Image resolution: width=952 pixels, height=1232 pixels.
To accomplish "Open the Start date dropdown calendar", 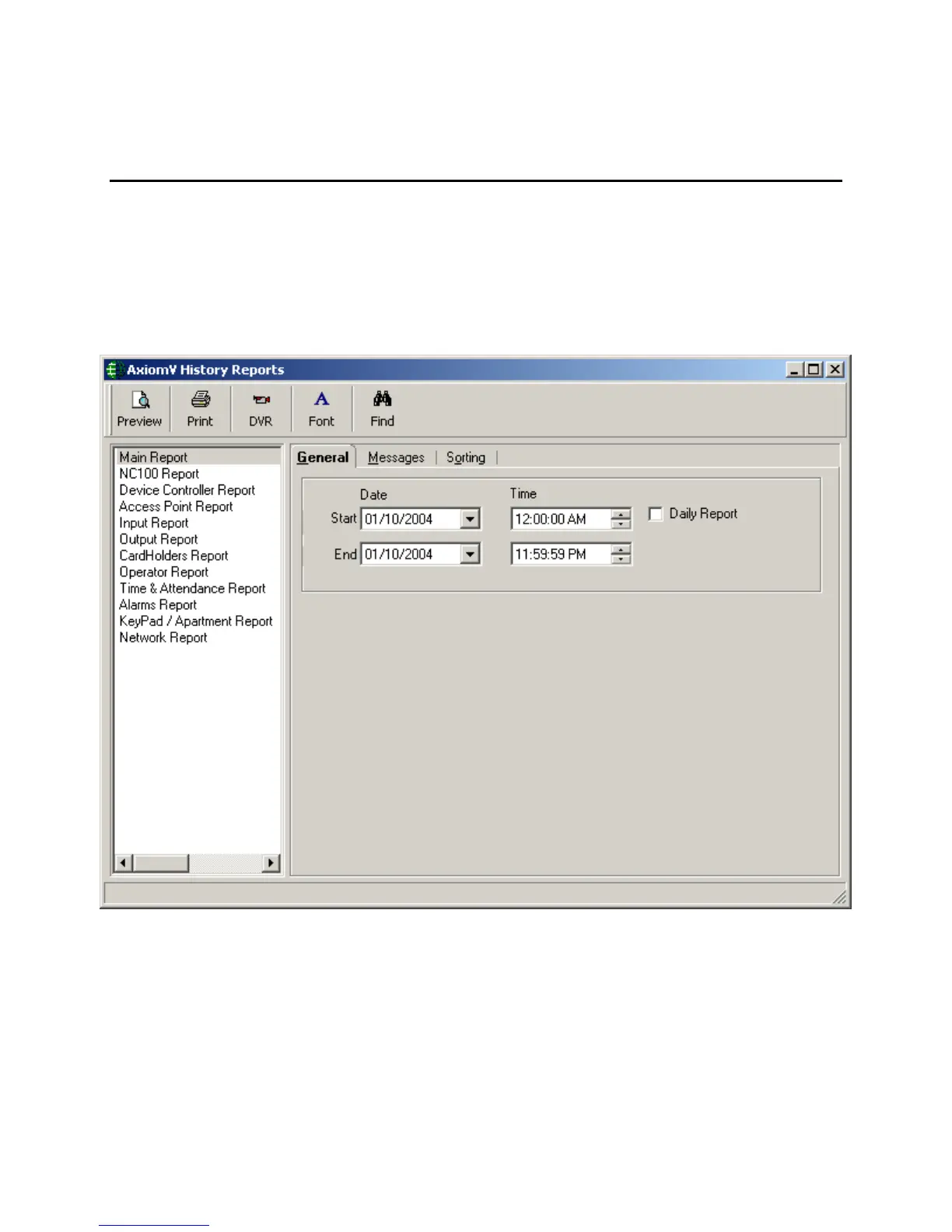I will click(x=470, y=519).
